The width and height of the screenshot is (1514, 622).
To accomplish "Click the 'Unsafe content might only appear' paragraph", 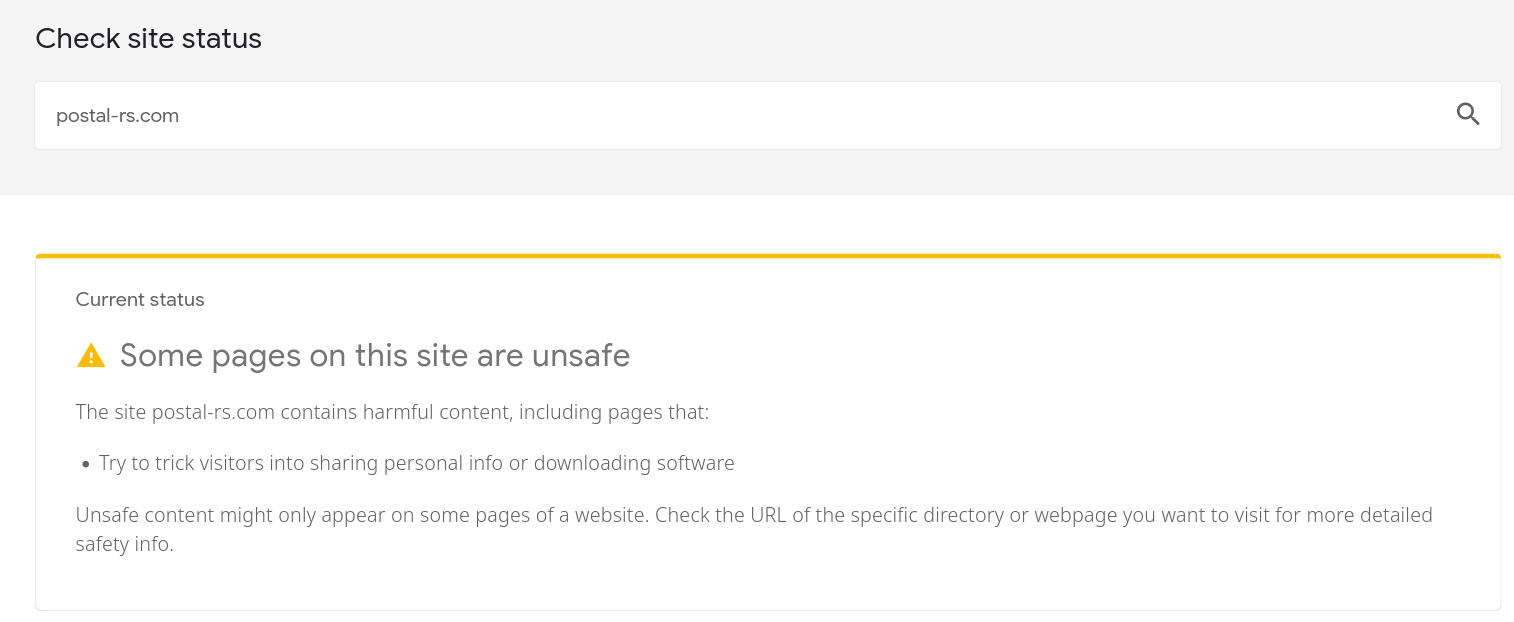I will tap(754, 530).
